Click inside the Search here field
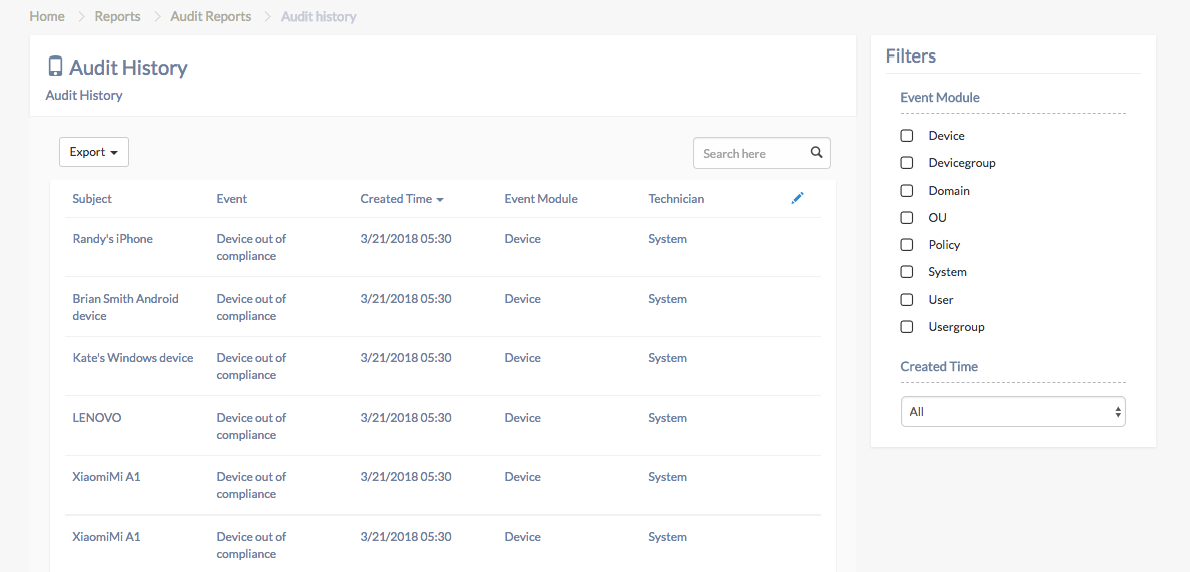This screenshot has width=1190, height=572. (750, 153)
